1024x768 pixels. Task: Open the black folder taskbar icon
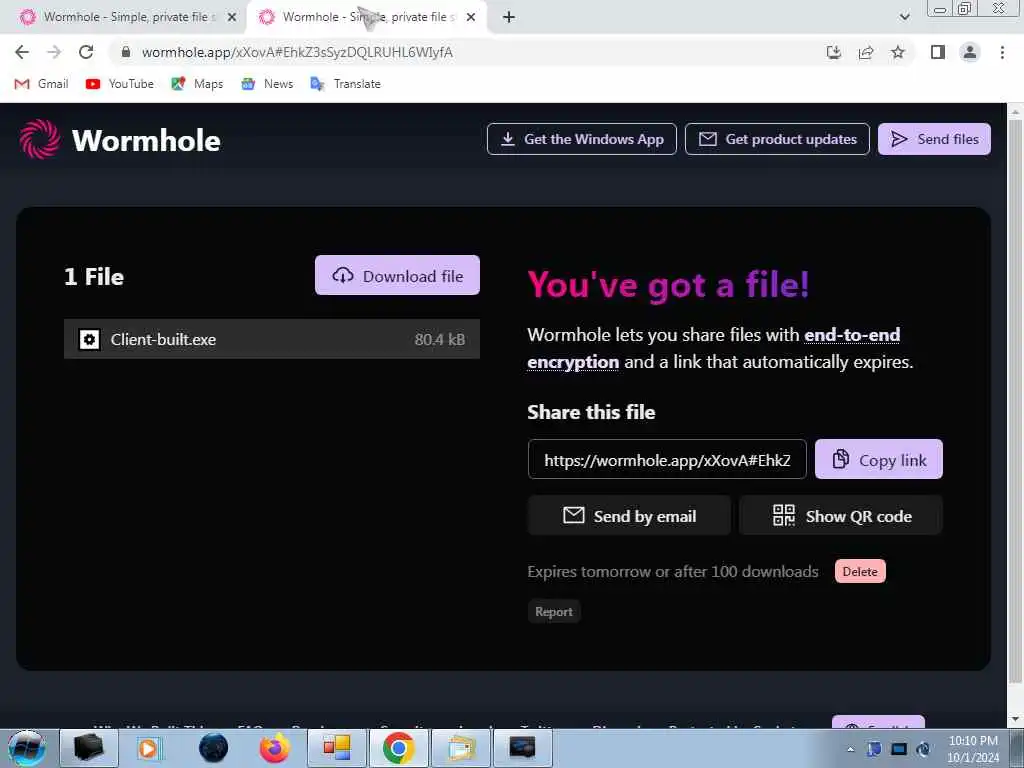(88, 748)
